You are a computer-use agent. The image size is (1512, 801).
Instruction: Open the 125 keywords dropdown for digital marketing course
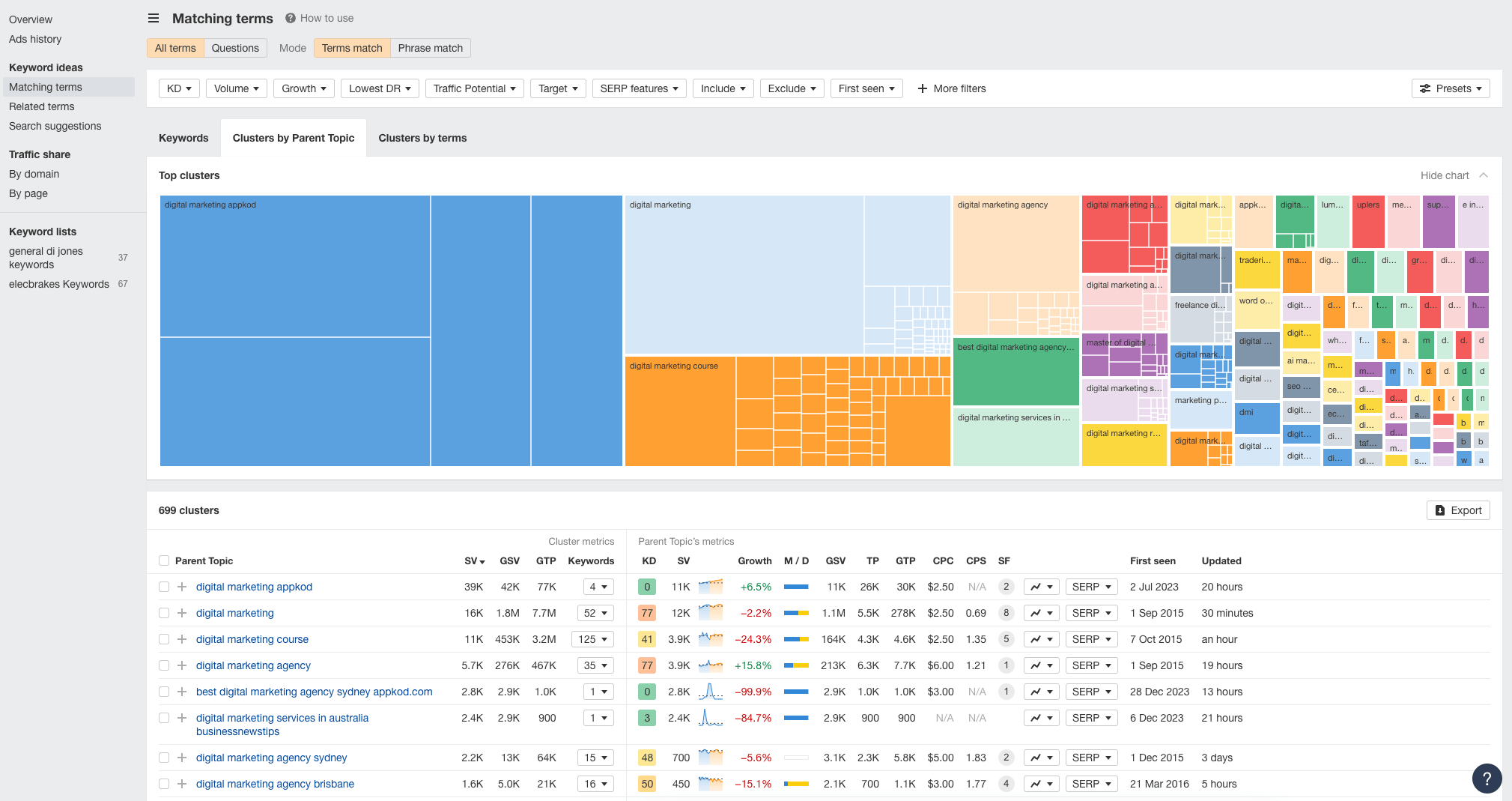pyautogui.click(x=595, y=639)
